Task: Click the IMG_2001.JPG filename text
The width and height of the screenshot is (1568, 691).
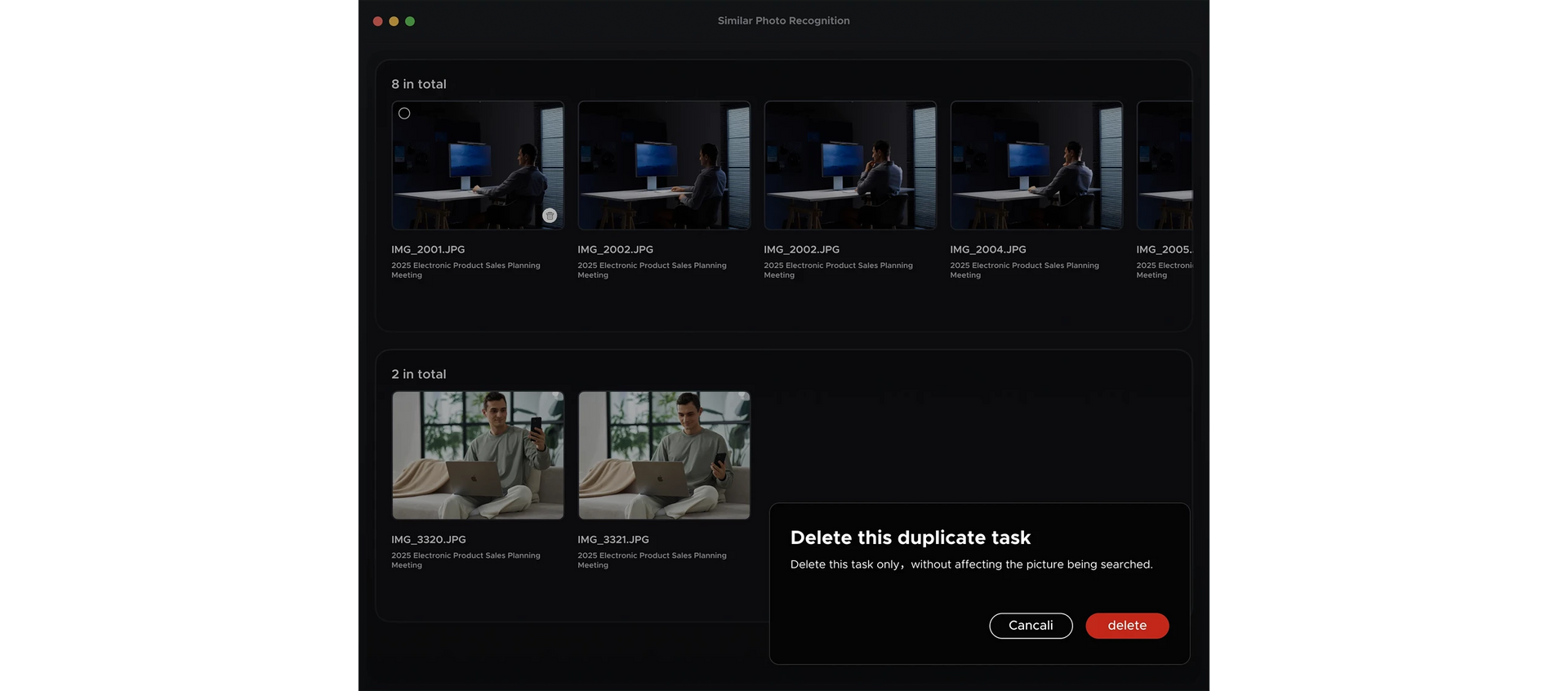Action: pyautogui.click(x=428, y=250)
